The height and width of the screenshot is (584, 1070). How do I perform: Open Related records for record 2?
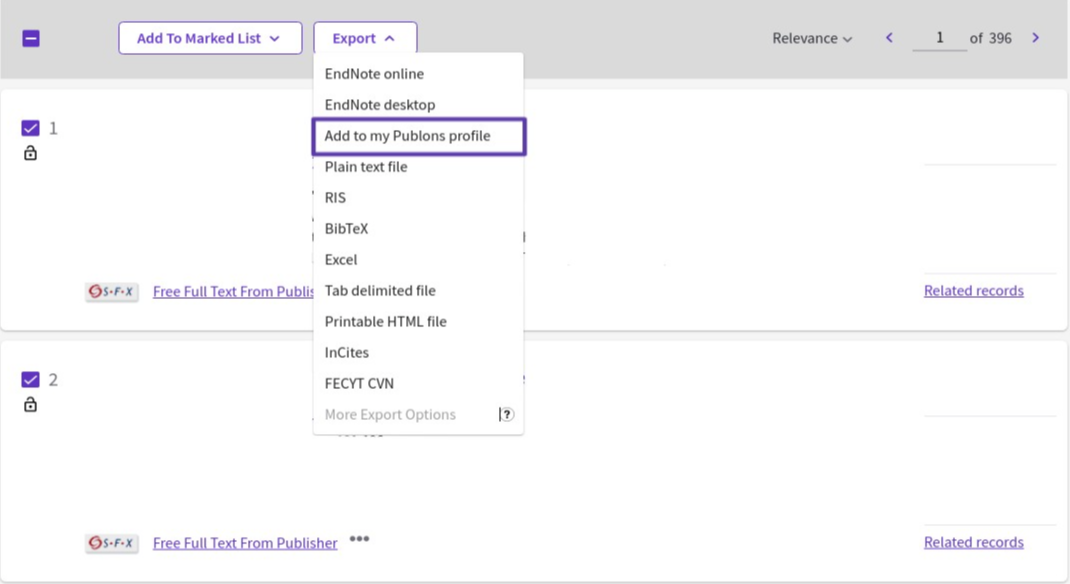coord(974,542)
